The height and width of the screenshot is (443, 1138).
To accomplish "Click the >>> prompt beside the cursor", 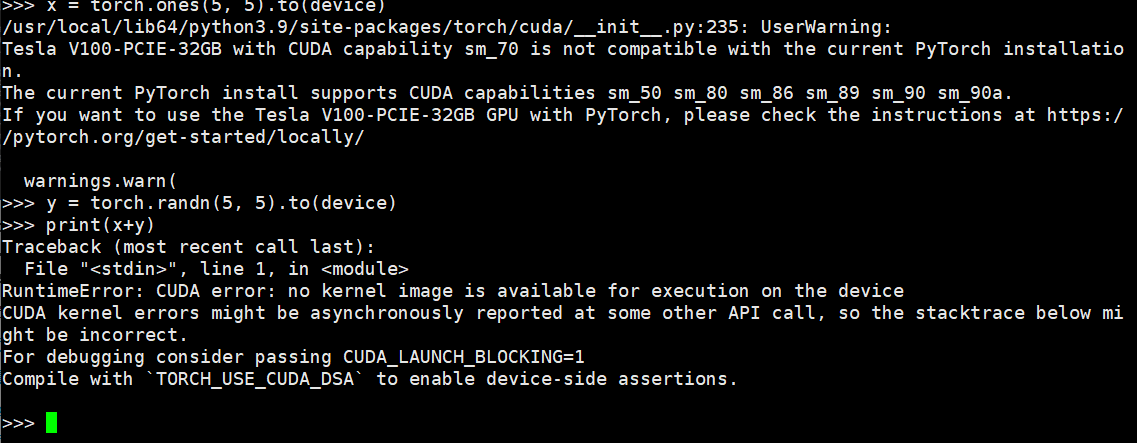I will (x=18, y=423).
